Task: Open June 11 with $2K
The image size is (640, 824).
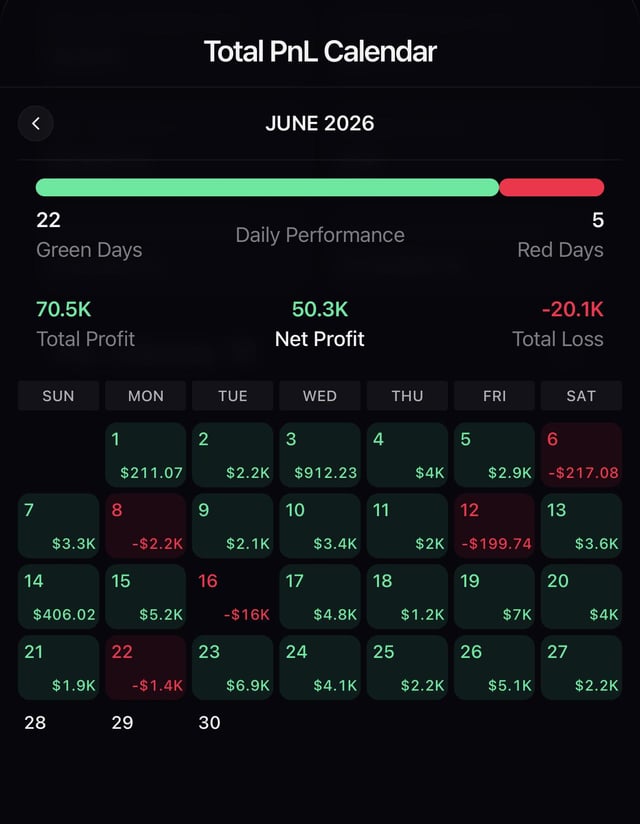Action: click(407, 526)
